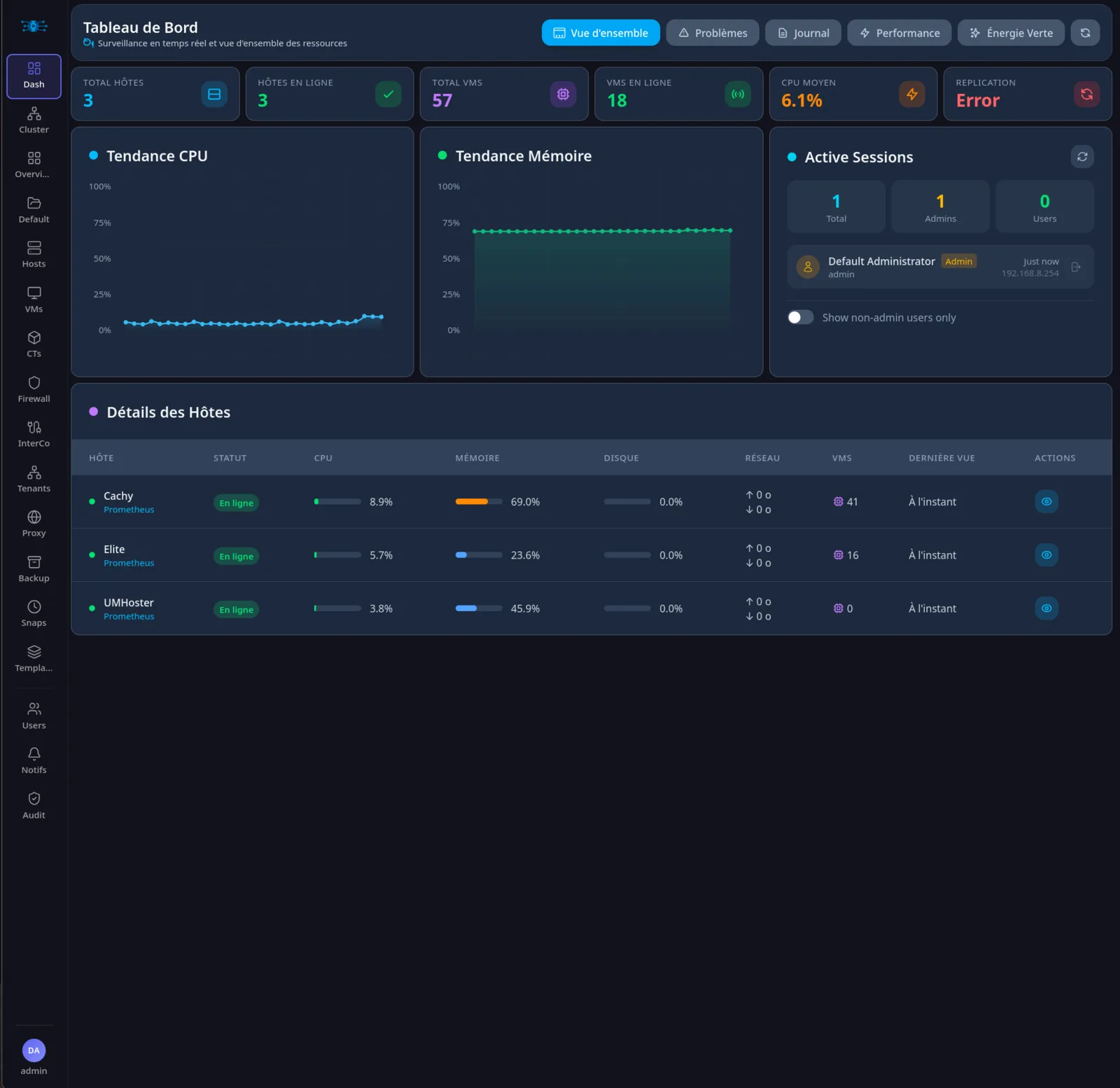Click the Total Hôtes server icon
Viewport: 1120px width, 1088px height.
[214, 94]
